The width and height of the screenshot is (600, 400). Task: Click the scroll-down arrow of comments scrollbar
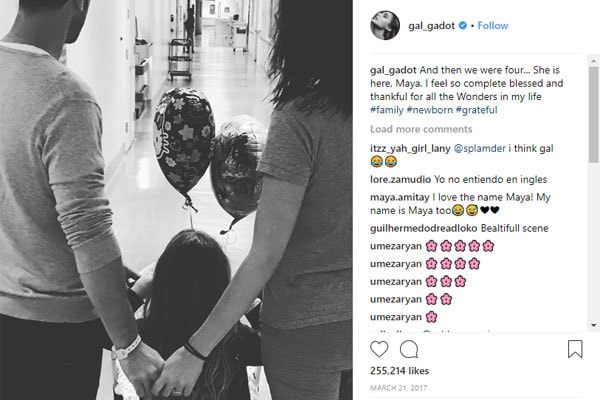click(x=594, y=325)
